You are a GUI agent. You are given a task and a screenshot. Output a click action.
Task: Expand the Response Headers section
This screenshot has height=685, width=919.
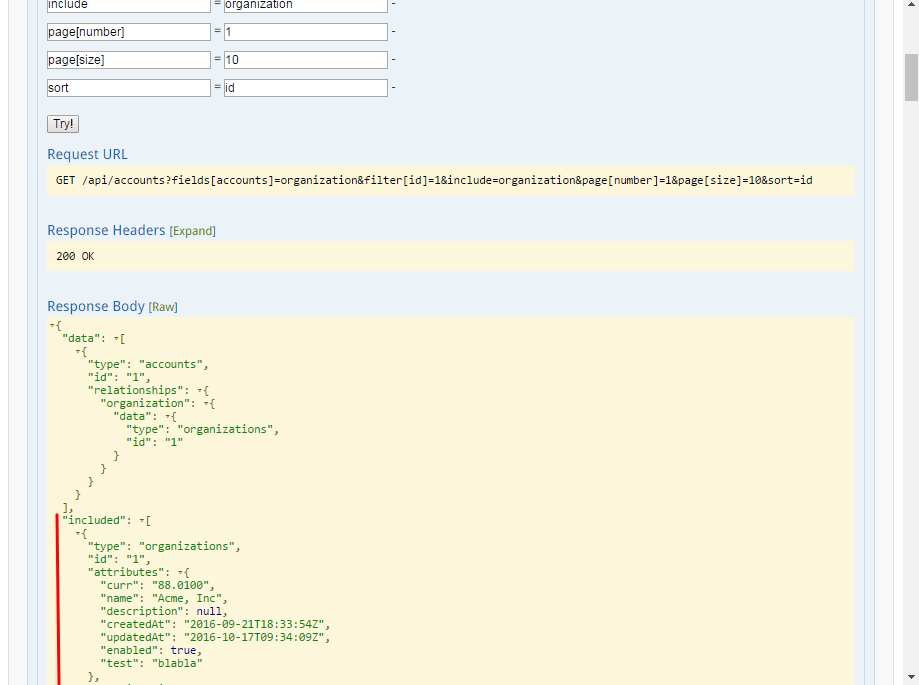coord(192,231)
